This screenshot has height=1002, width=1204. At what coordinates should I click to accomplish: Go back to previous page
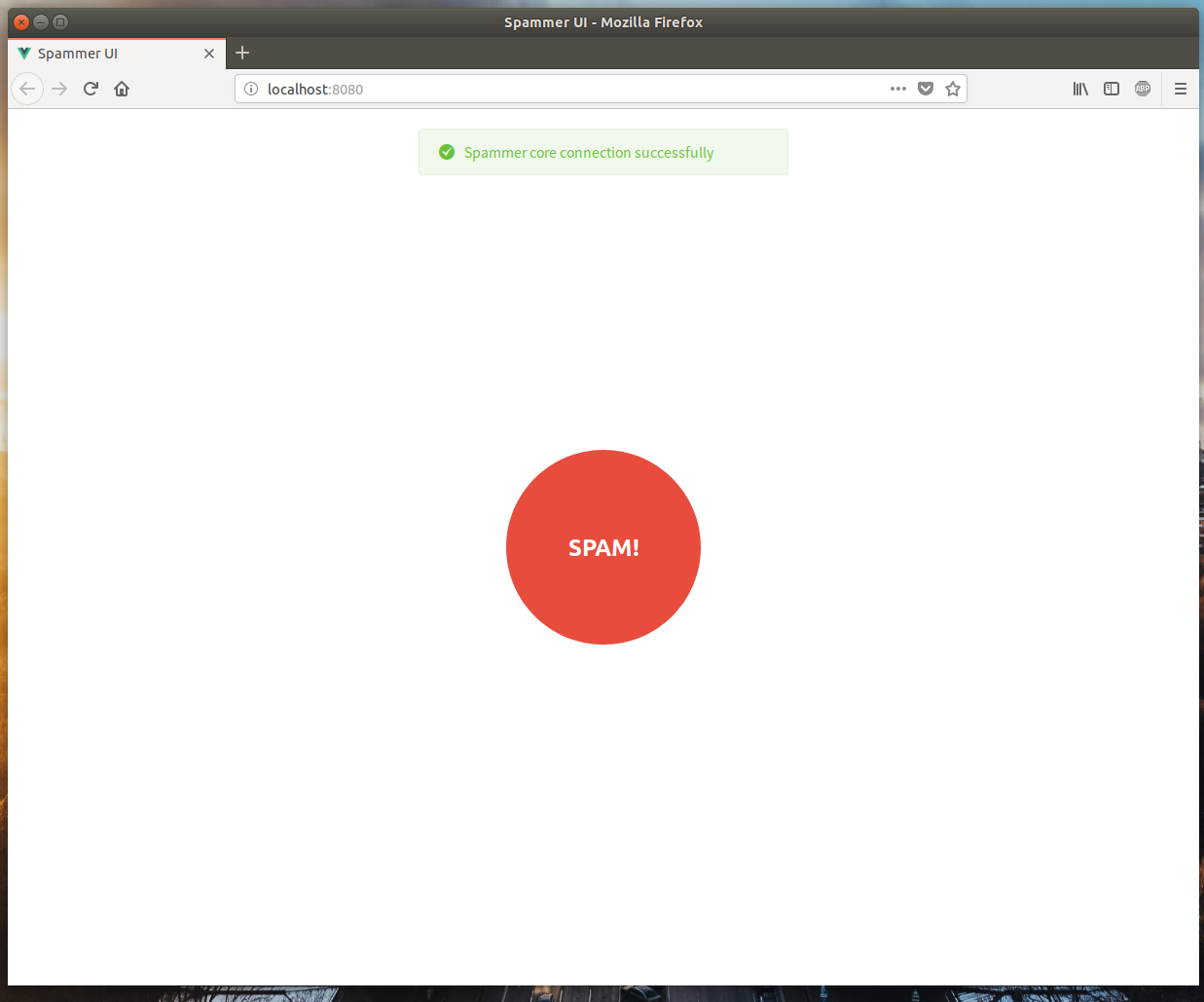point(27,89)
